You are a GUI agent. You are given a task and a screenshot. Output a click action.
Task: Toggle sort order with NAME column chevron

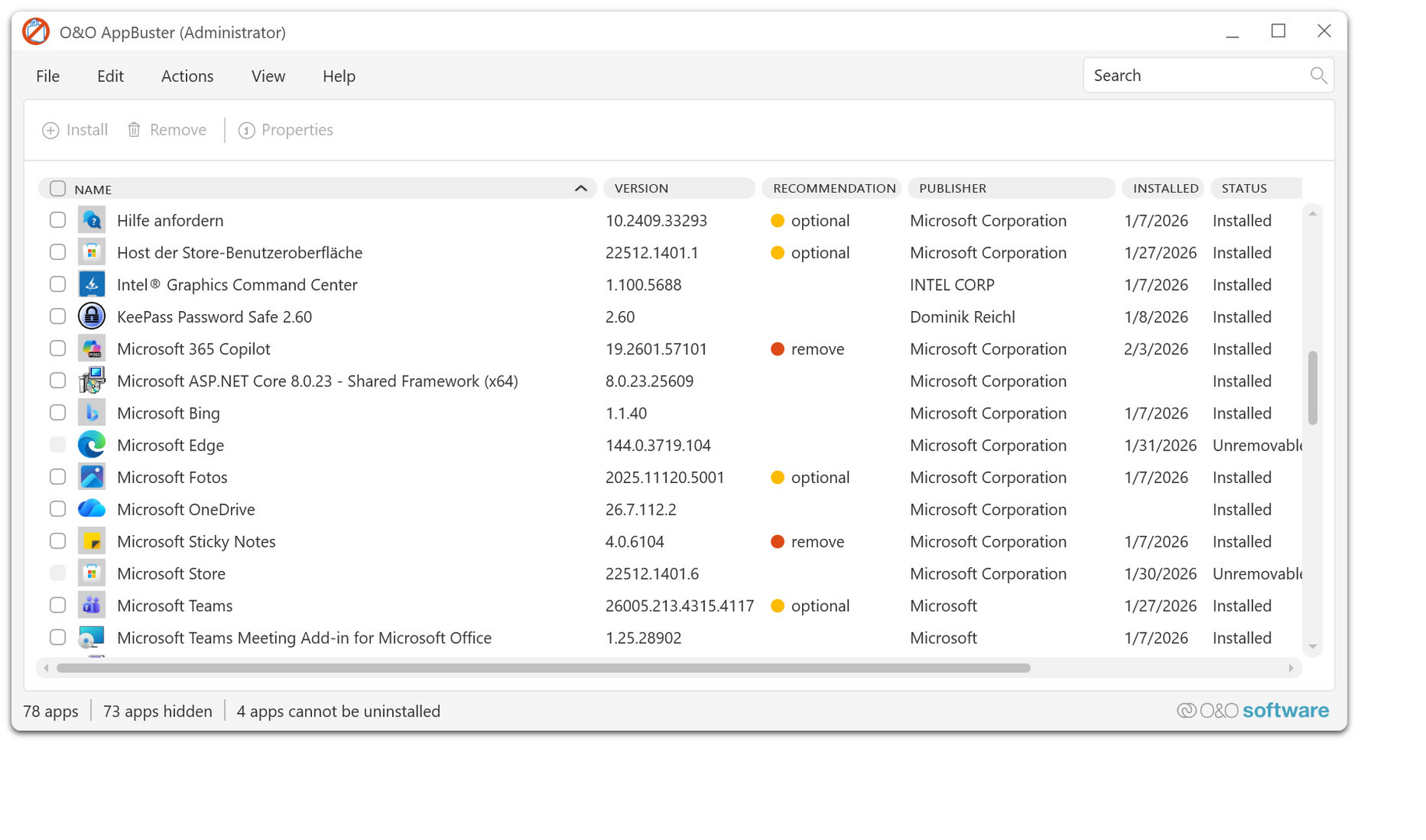(580, 188)
